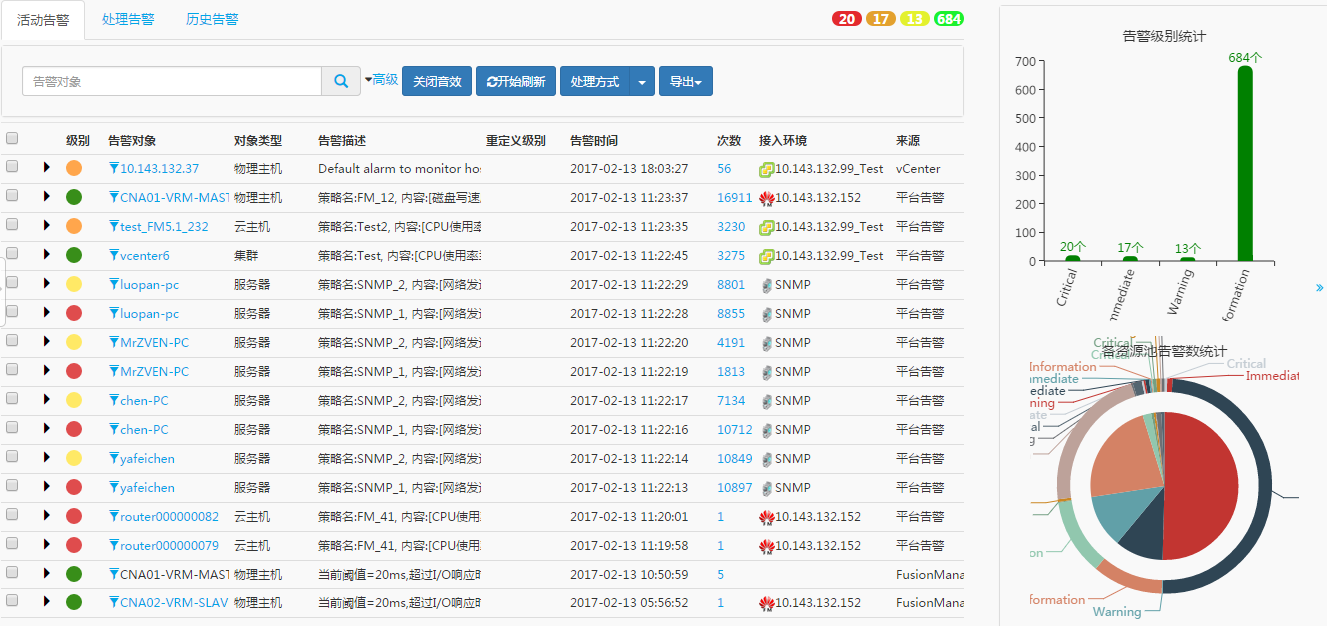
Task: Click the filter icon beside vcenter6
Action: (x=114, y=256)
